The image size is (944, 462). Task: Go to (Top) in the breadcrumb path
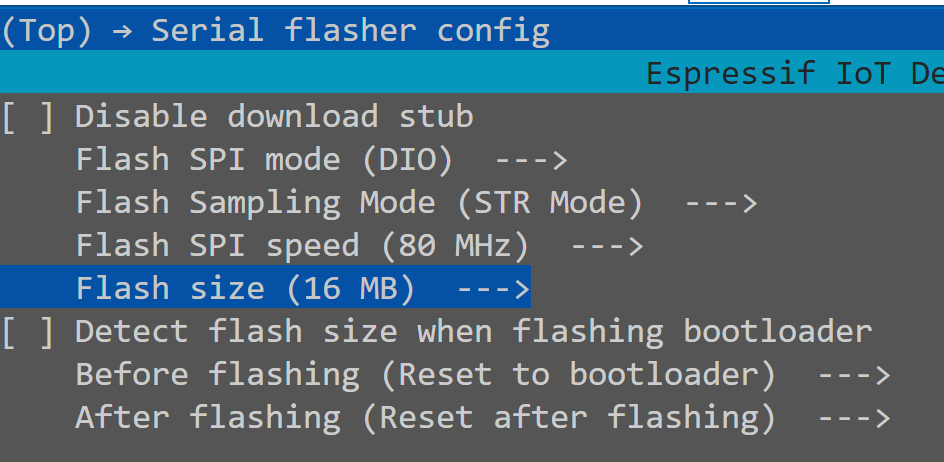click(x=47, y=30)
